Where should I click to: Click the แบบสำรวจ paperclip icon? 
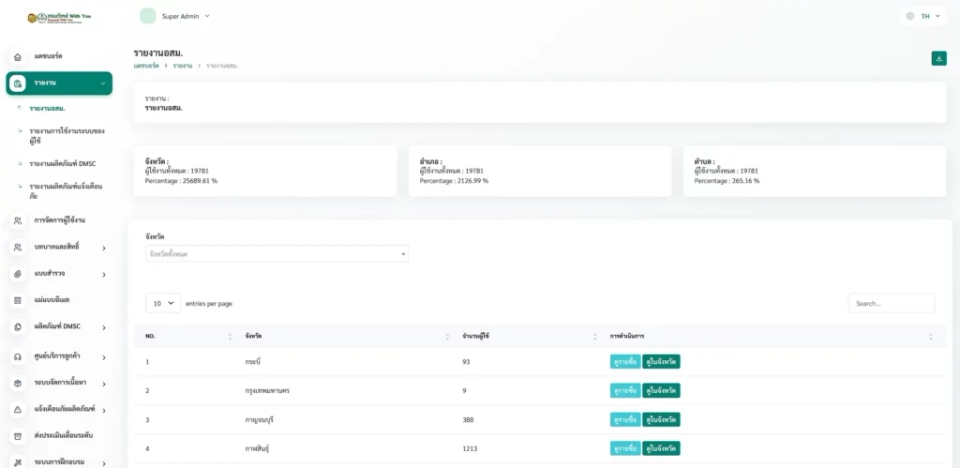18,274
